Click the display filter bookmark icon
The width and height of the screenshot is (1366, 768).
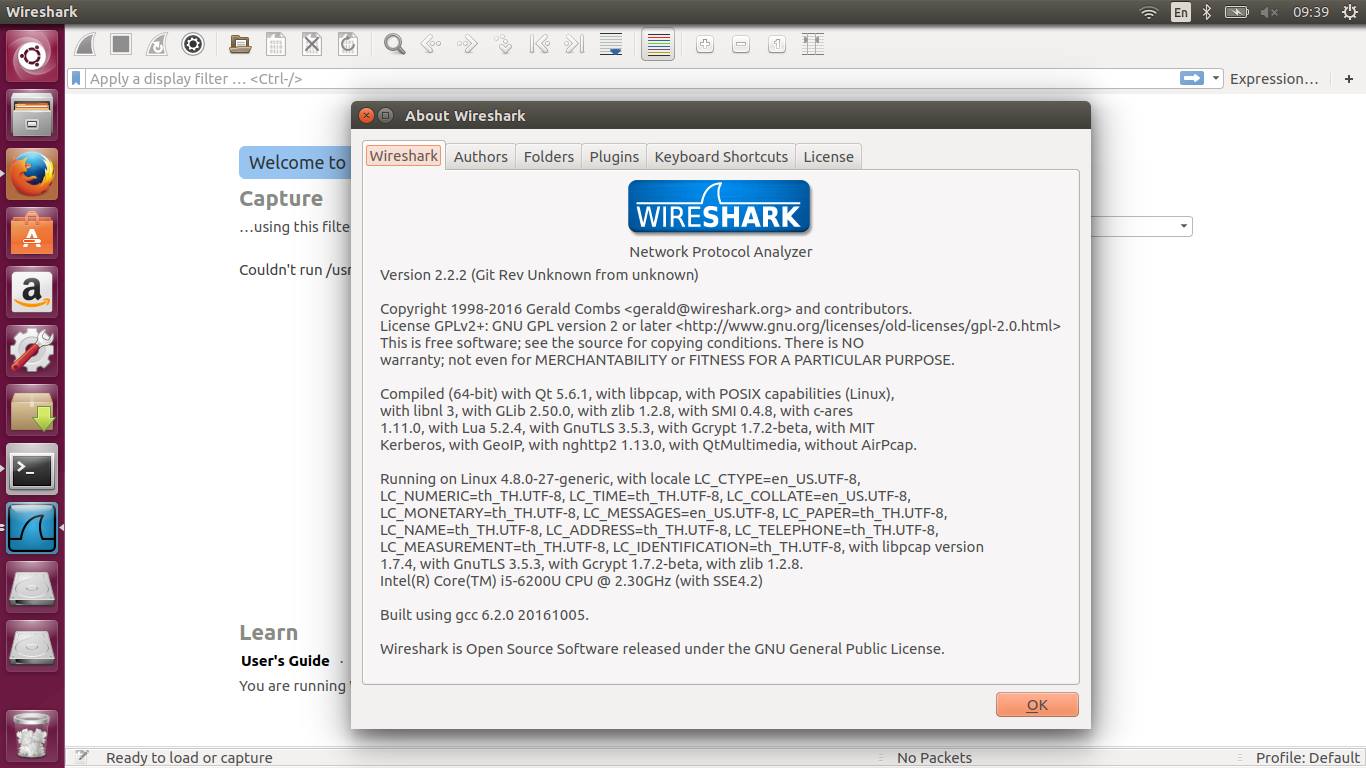76,78
